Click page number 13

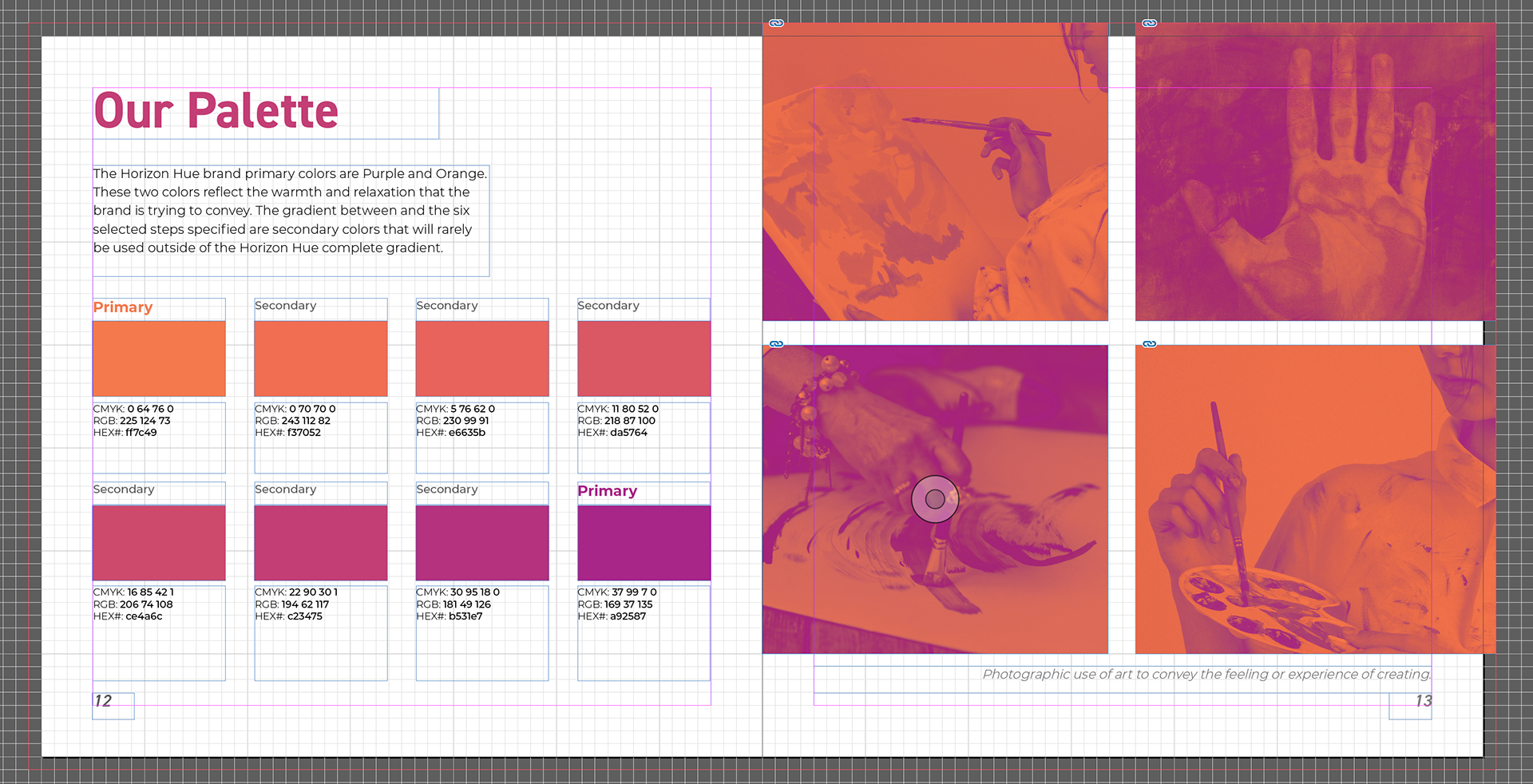pos(1424,701)
